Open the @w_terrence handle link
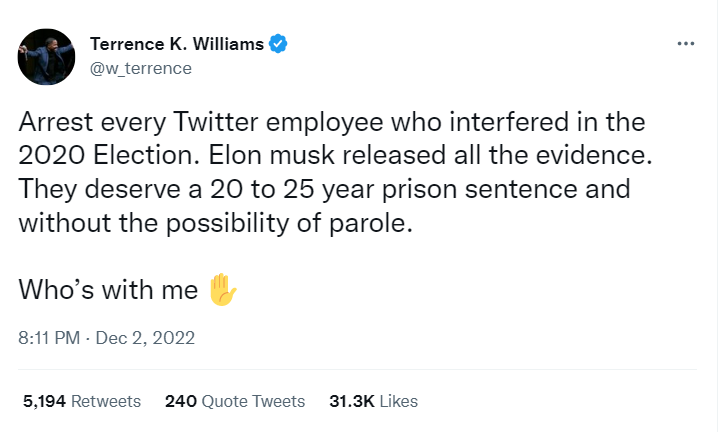The width and height of the screenshot is (718, 432). tap(141, 68)
